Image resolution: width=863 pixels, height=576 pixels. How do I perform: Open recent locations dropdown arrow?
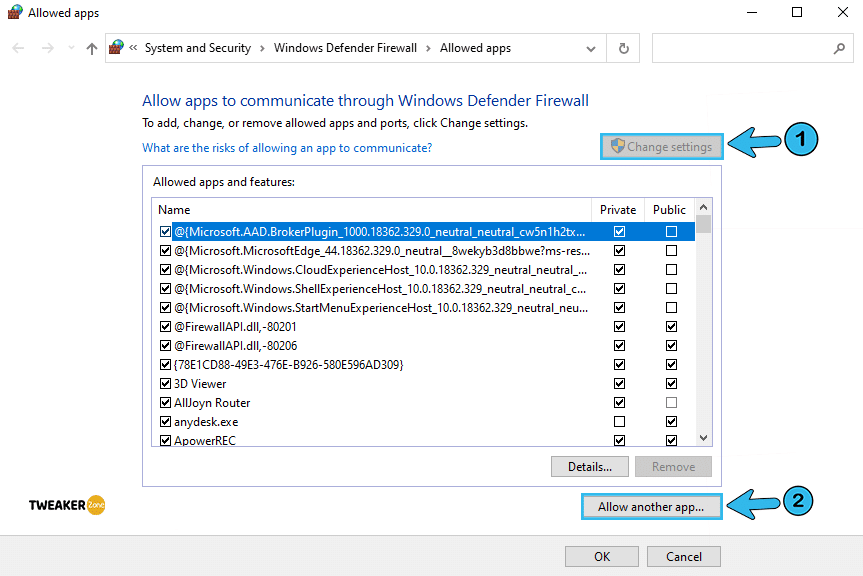click(71, 48)
